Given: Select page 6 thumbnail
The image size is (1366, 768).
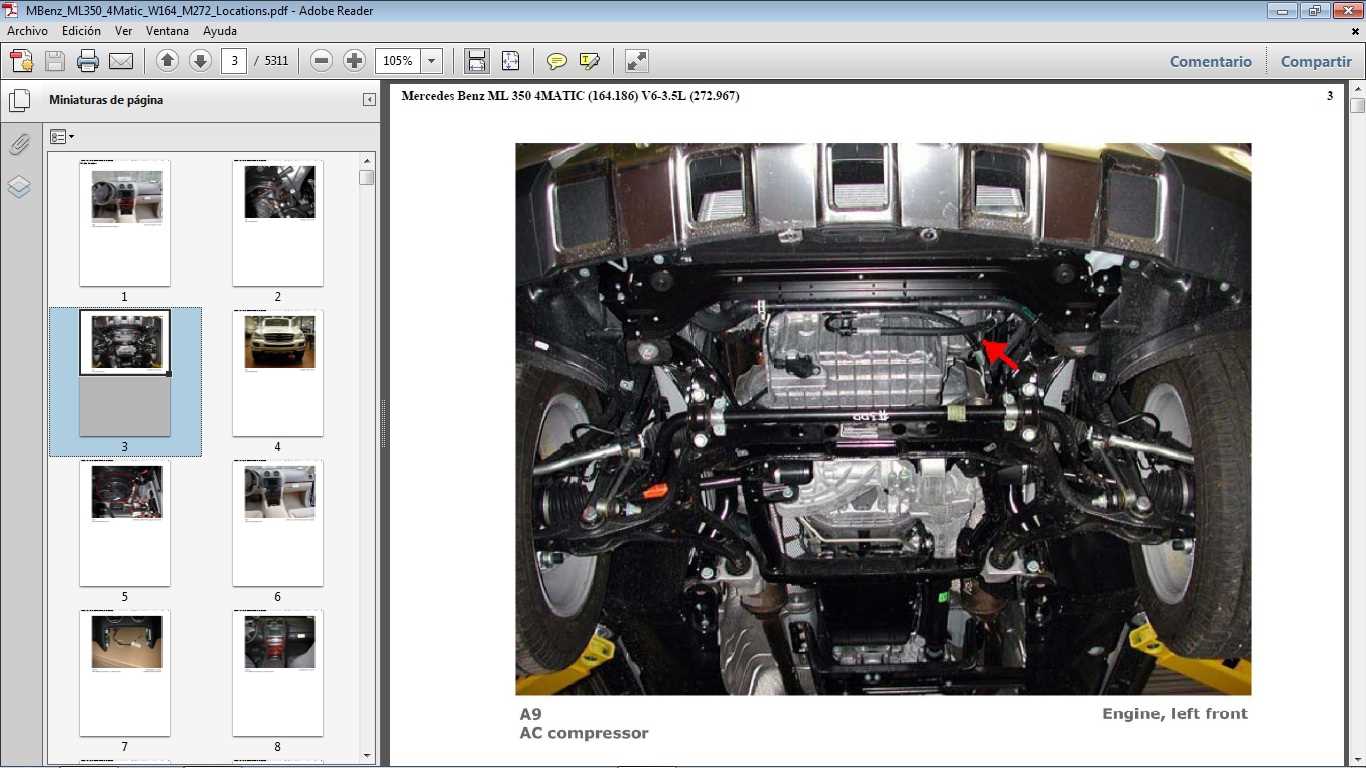Looking at the screenshot, I should 278,523.
